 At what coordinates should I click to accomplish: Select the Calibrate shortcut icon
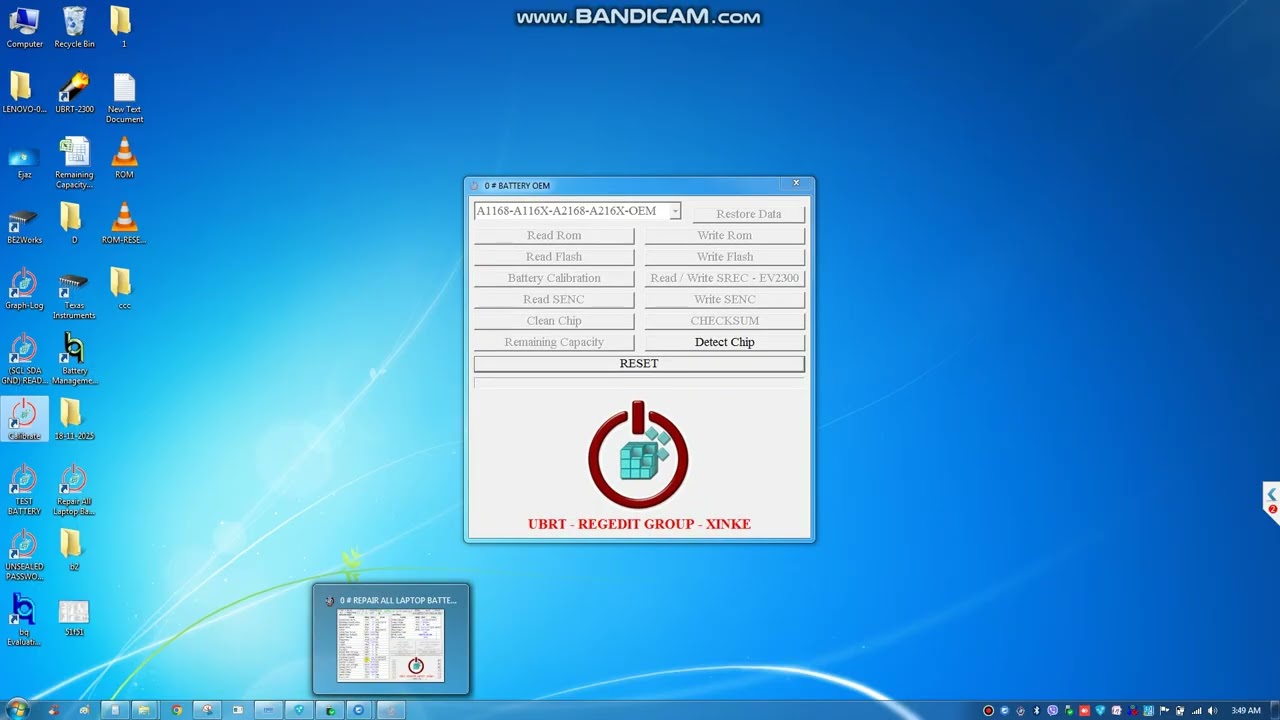pyautogui.click(x=24, y=419)
